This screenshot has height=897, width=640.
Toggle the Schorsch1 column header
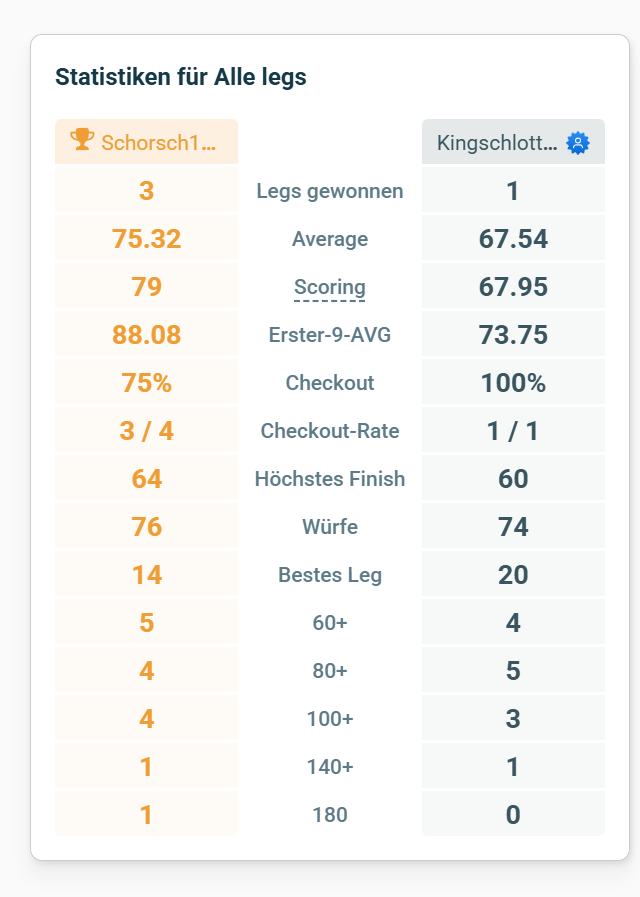point(146,141)
